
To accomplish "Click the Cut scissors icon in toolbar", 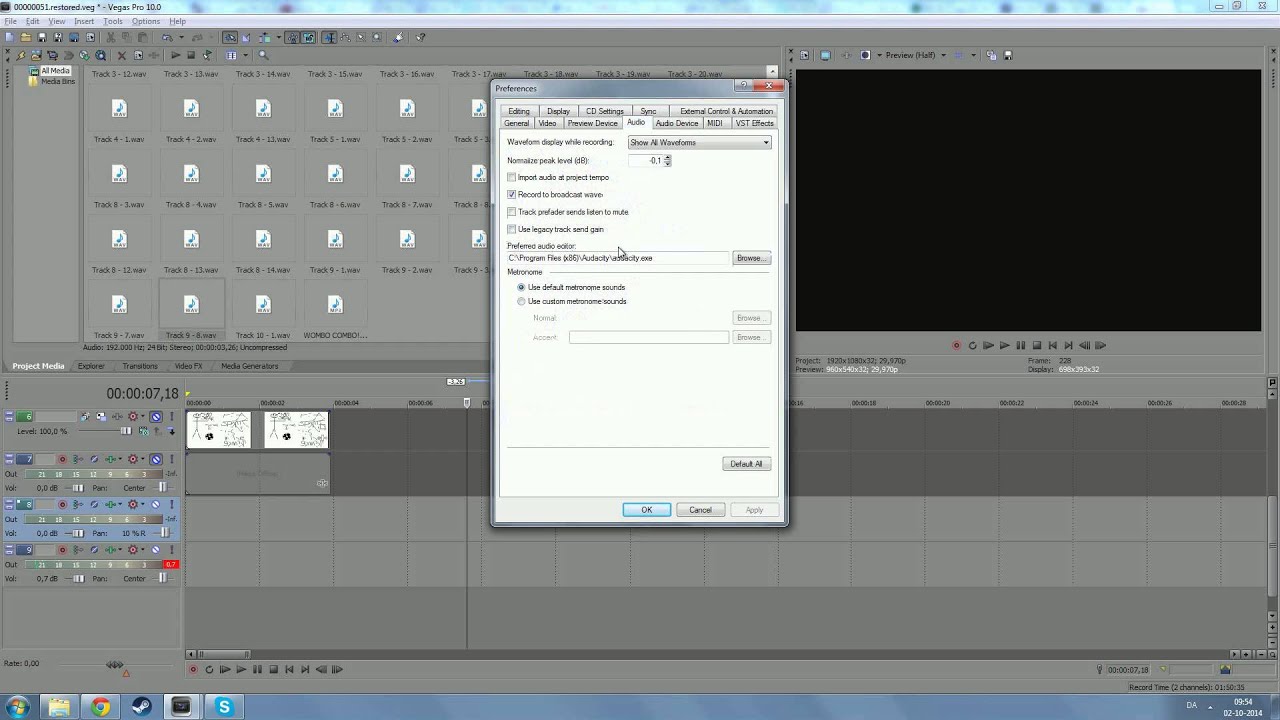I will (x=109, y=38).
